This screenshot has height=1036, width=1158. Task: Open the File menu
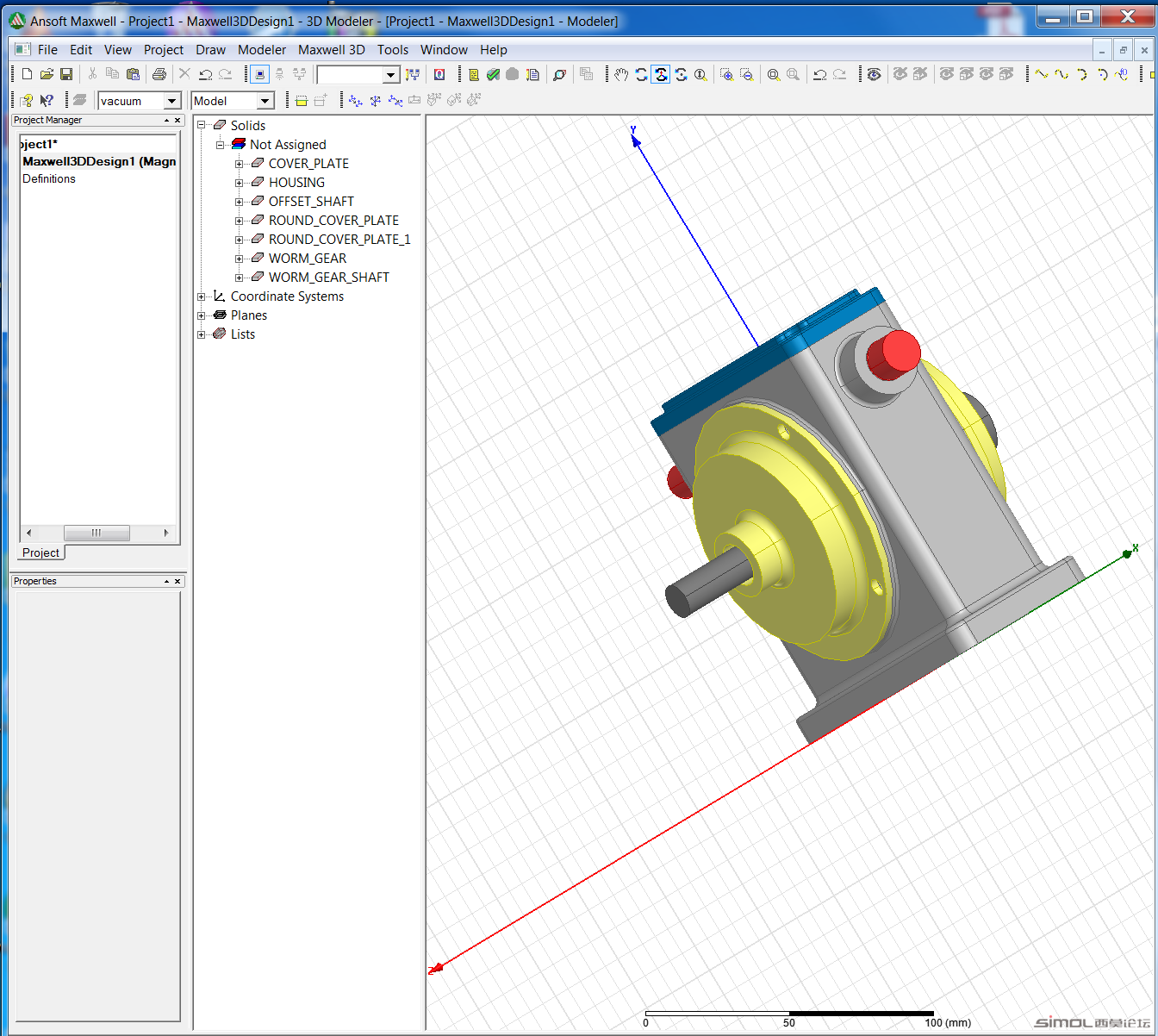coord(47,50)
